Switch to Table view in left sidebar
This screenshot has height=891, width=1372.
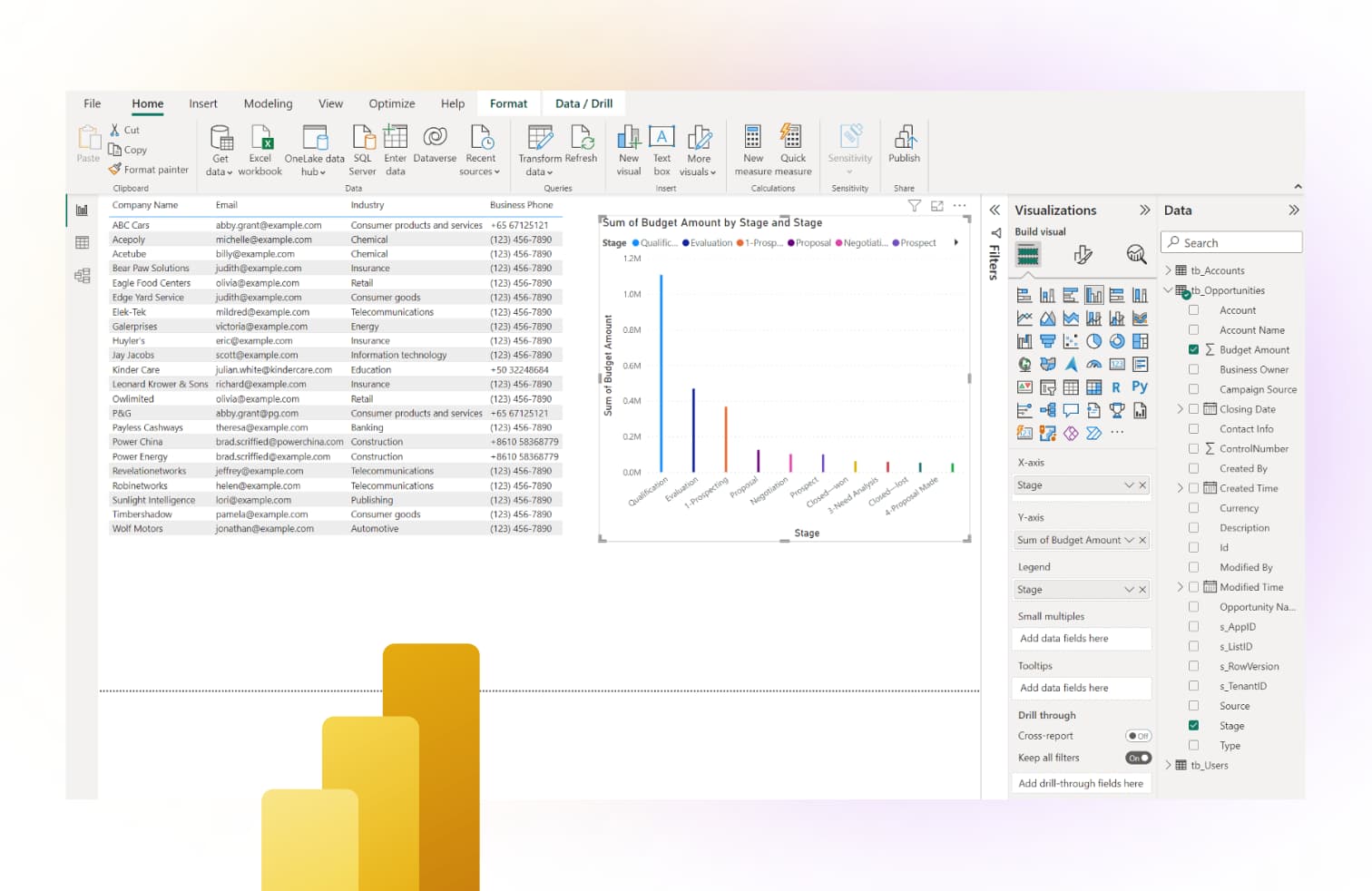83,243
